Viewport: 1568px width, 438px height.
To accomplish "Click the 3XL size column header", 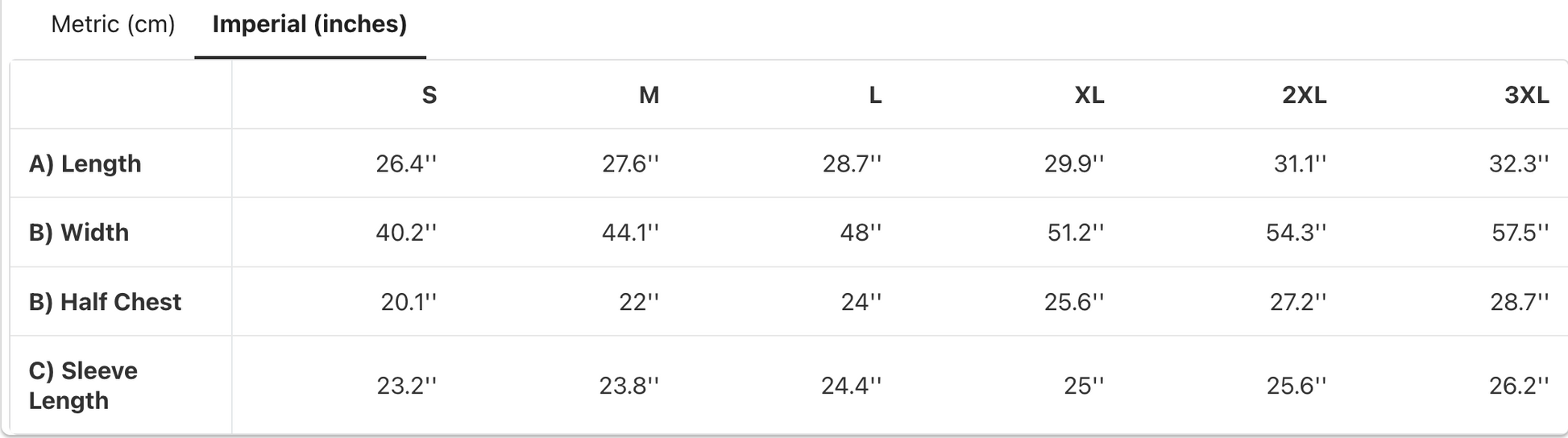I will [x=1527, y=95].
